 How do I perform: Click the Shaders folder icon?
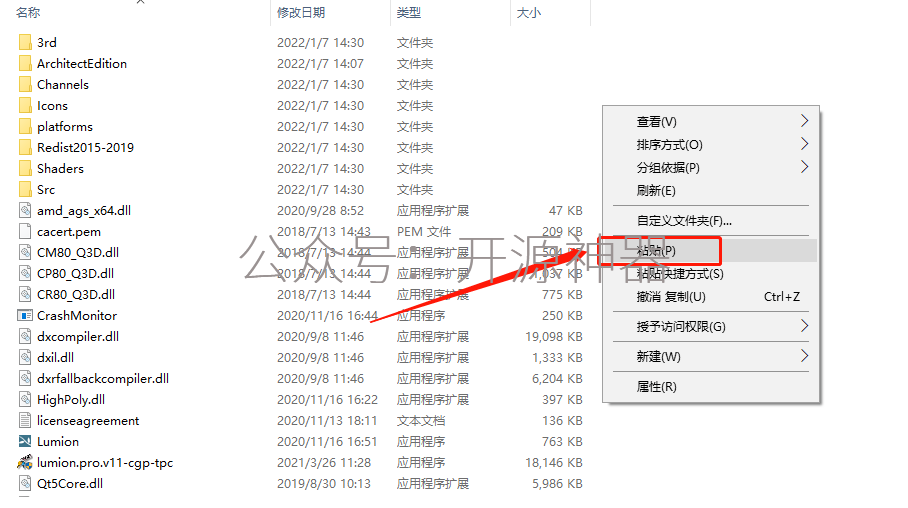pyautogui.click(x=25, y=169)
